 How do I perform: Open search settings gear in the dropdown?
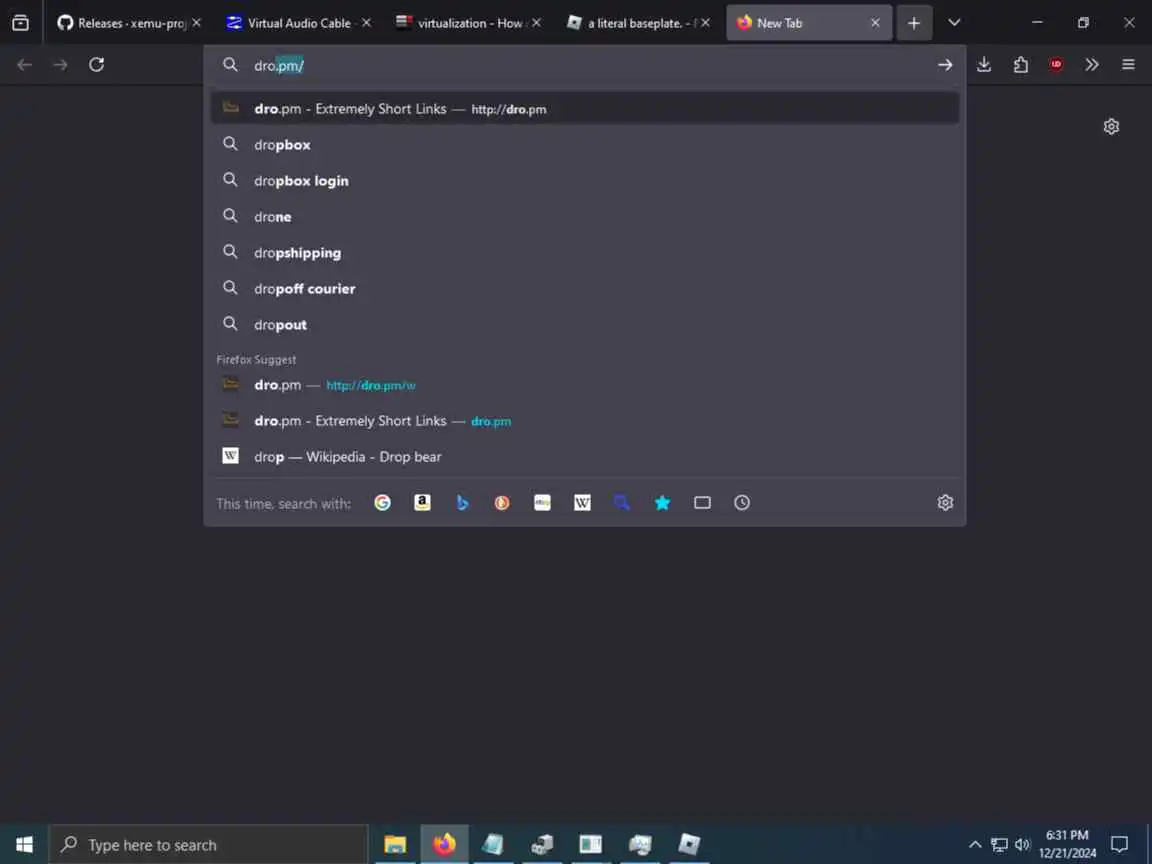(946, 503)
